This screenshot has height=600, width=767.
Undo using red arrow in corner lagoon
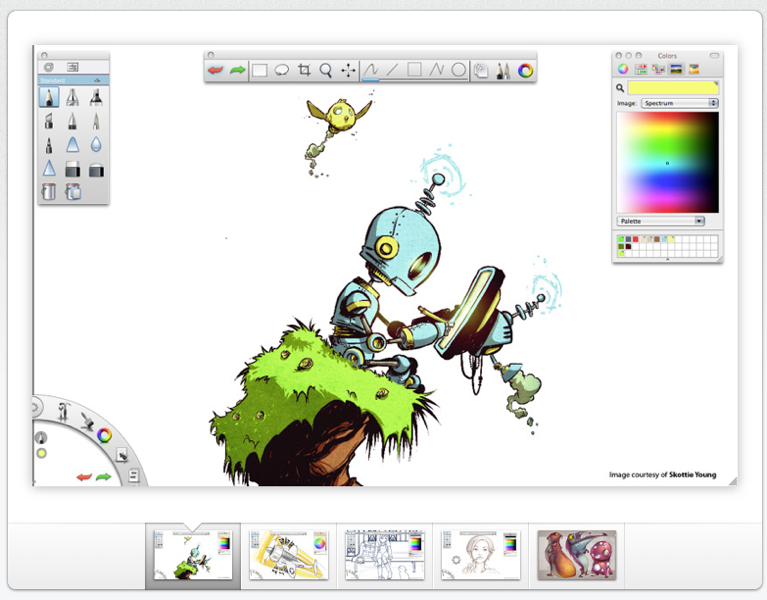(84, 477)
